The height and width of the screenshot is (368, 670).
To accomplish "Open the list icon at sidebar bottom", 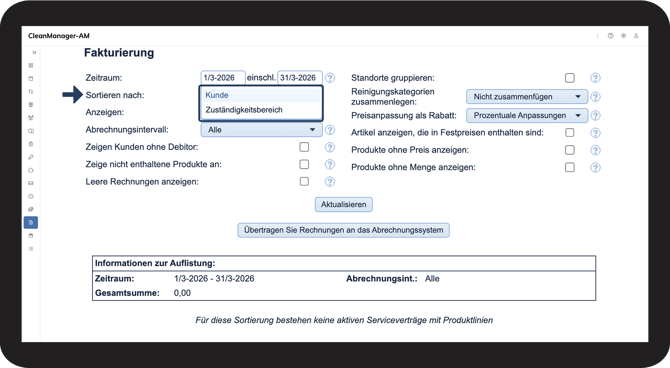I will [31, 249].
